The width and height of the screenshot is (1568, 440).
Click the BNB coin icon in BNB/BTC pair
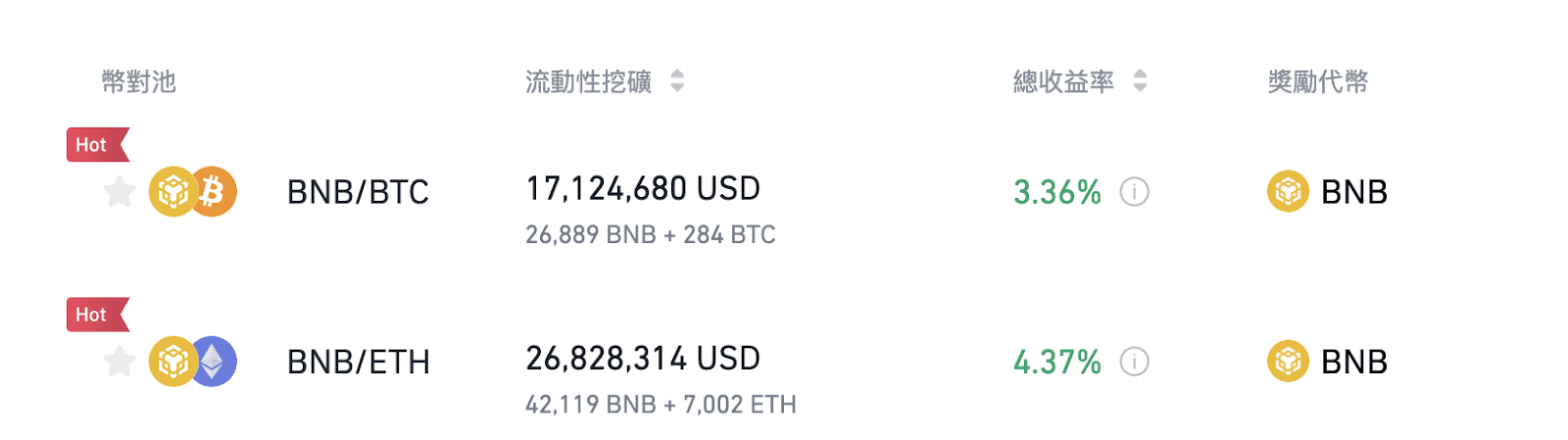tap(172, 191)
